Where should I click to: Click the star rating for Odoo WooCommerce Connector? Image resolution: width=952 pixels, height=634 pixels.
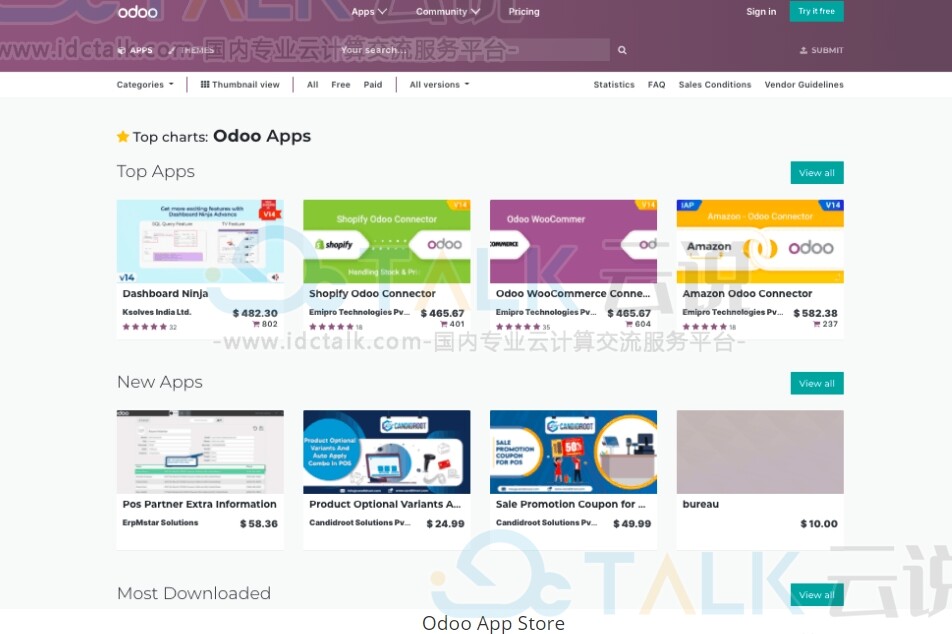[518, 327]
